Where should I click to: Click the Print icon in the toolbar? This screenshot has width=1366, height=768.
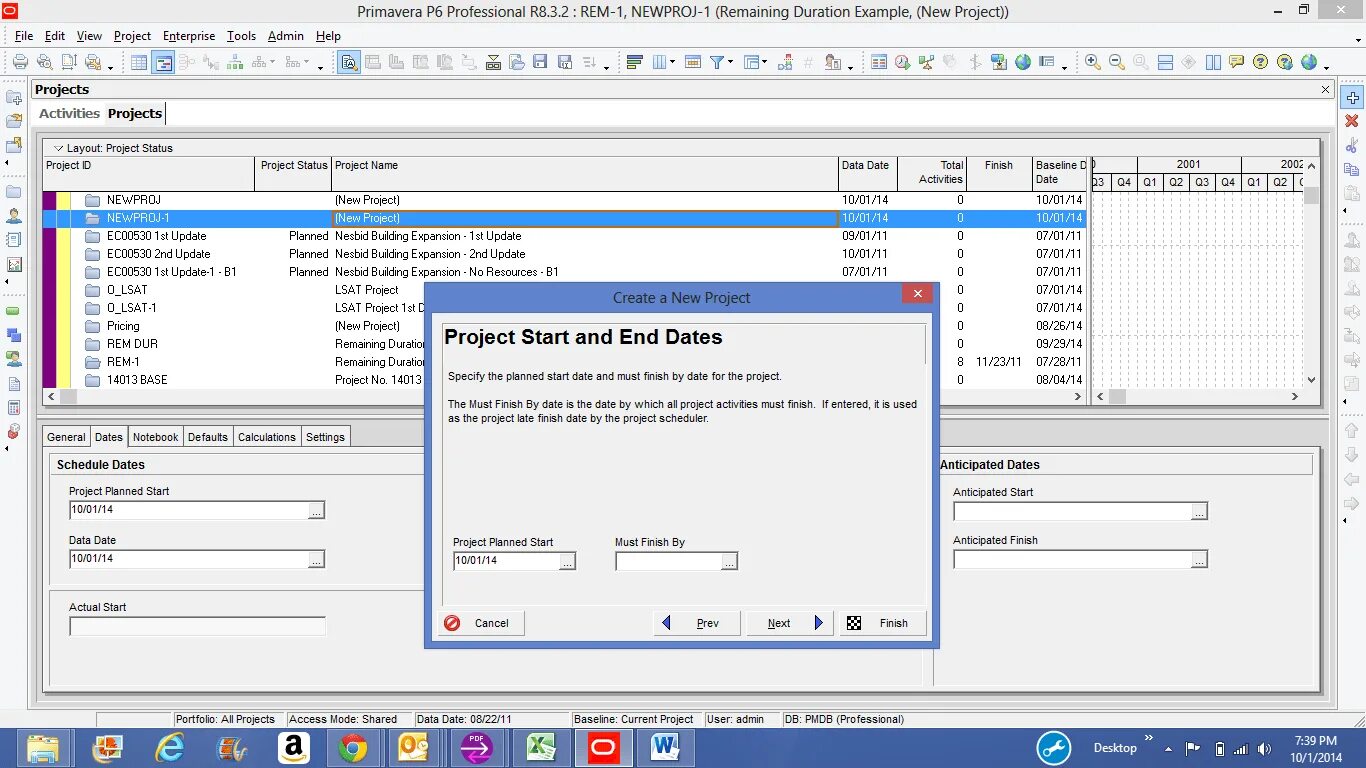19,62
